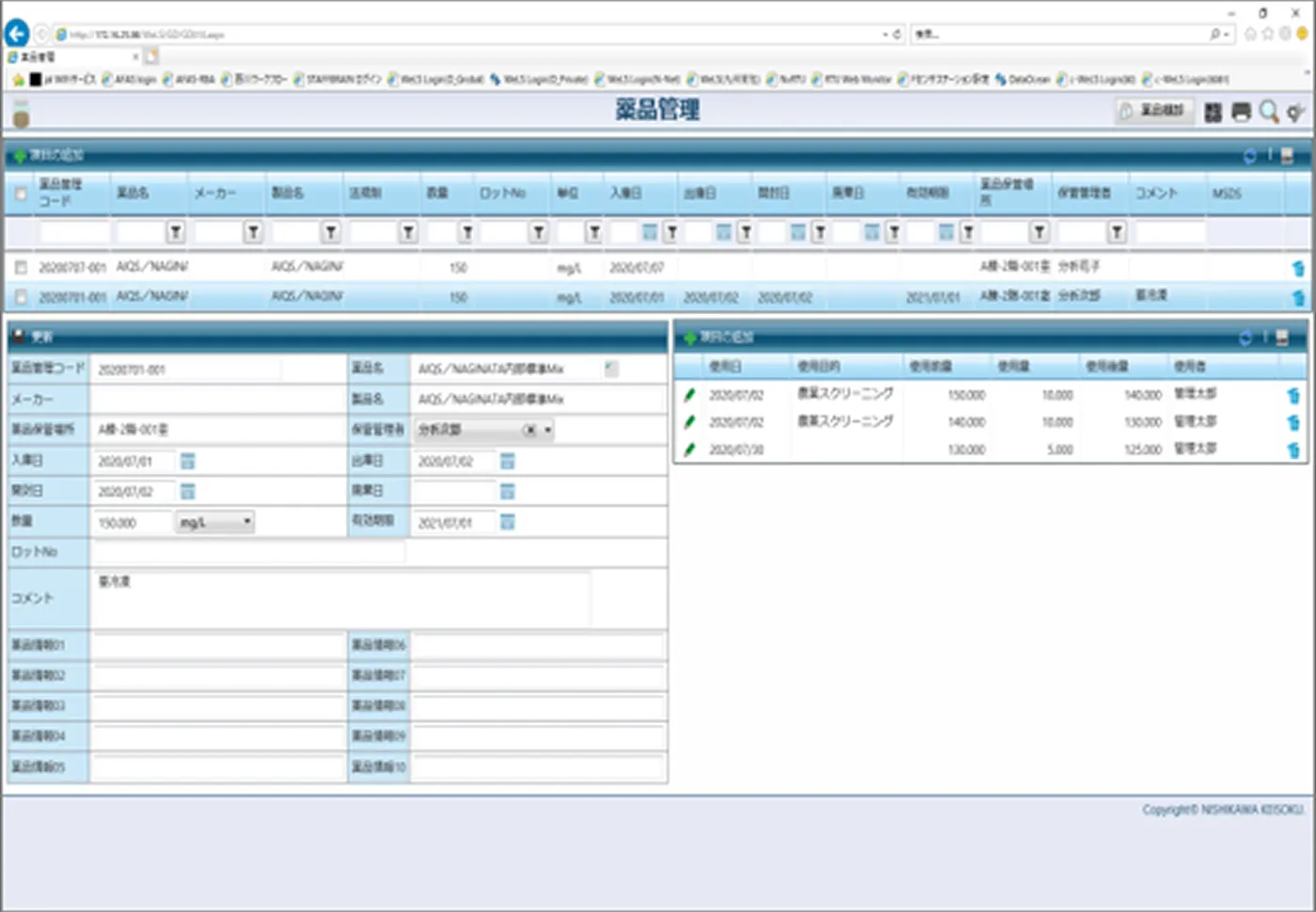The image size is (1316, 912).
Task: Click the 薬品管理コード filter text box
Action: tap(73, 231)
